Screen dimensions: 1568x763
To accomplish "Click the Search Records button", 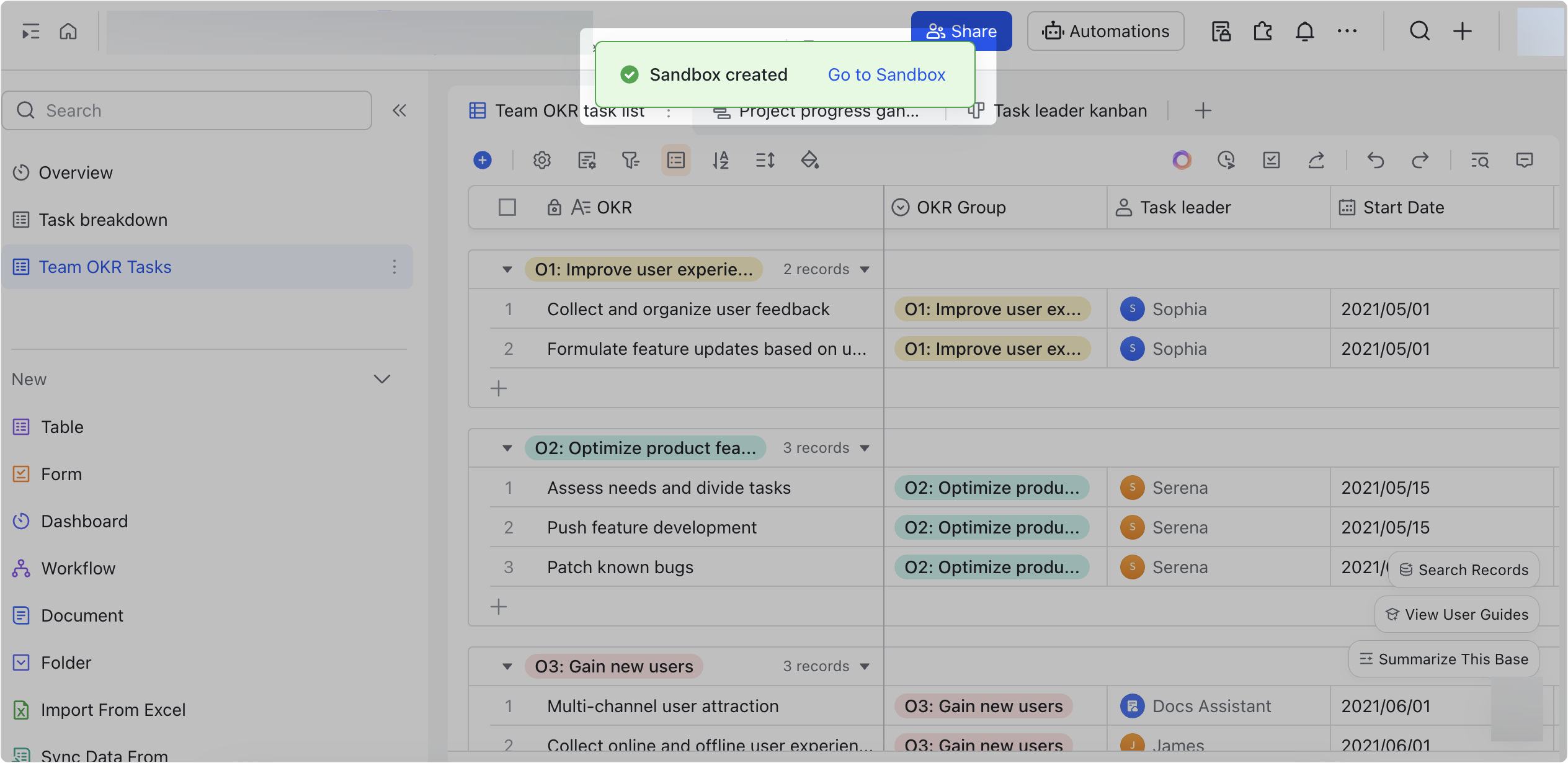I will 1464,569.
